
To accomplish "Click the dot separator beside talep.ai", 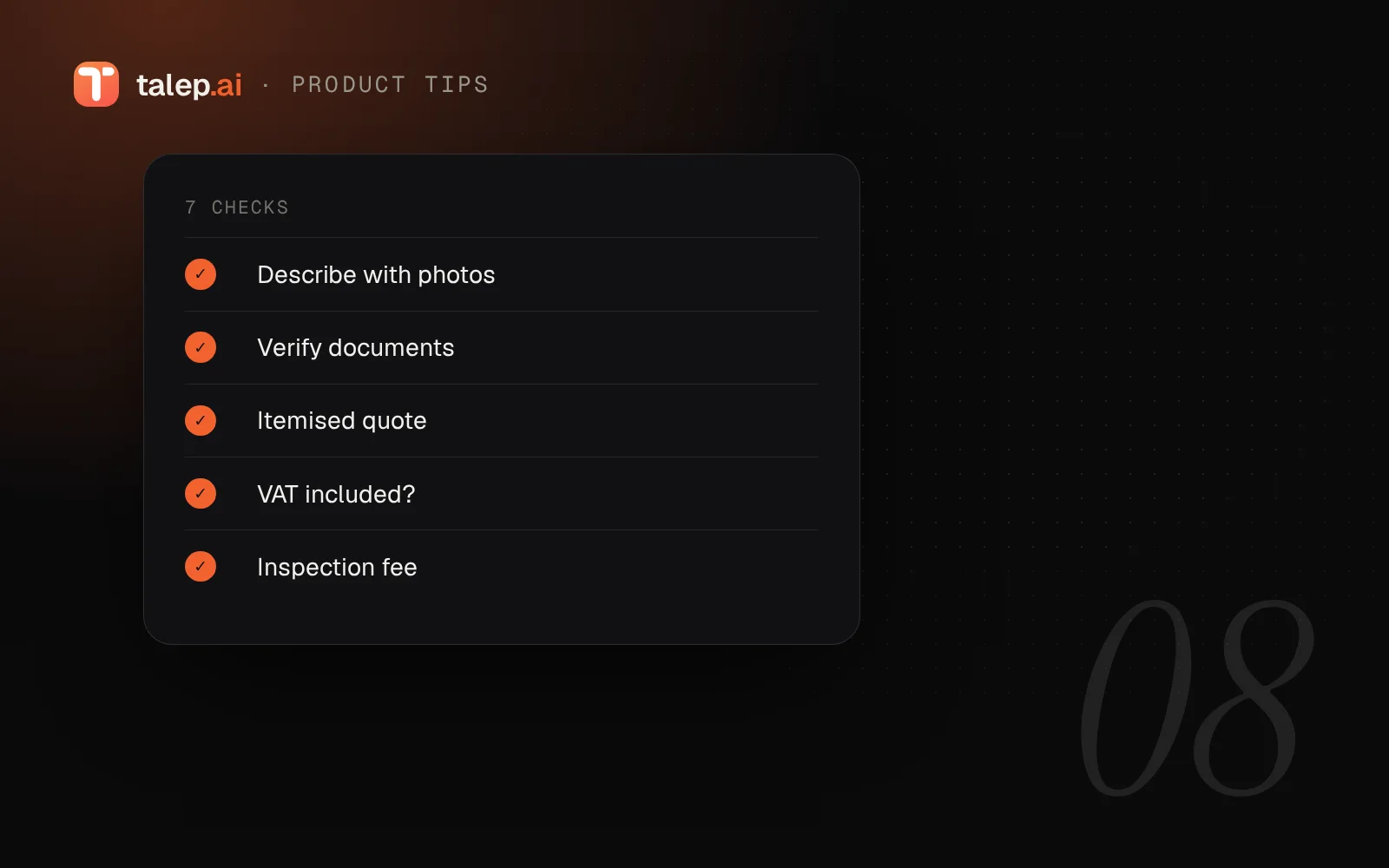I will coord(266,85).
